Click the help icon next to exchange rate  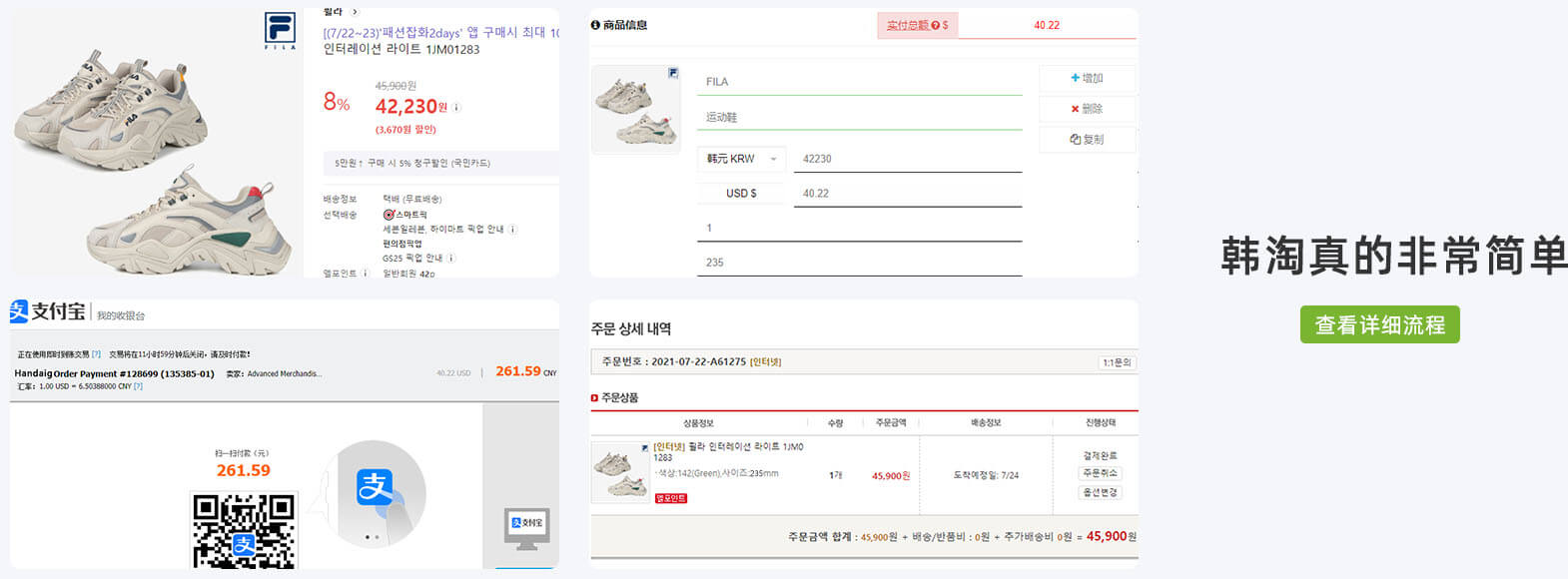click(138, 386)
